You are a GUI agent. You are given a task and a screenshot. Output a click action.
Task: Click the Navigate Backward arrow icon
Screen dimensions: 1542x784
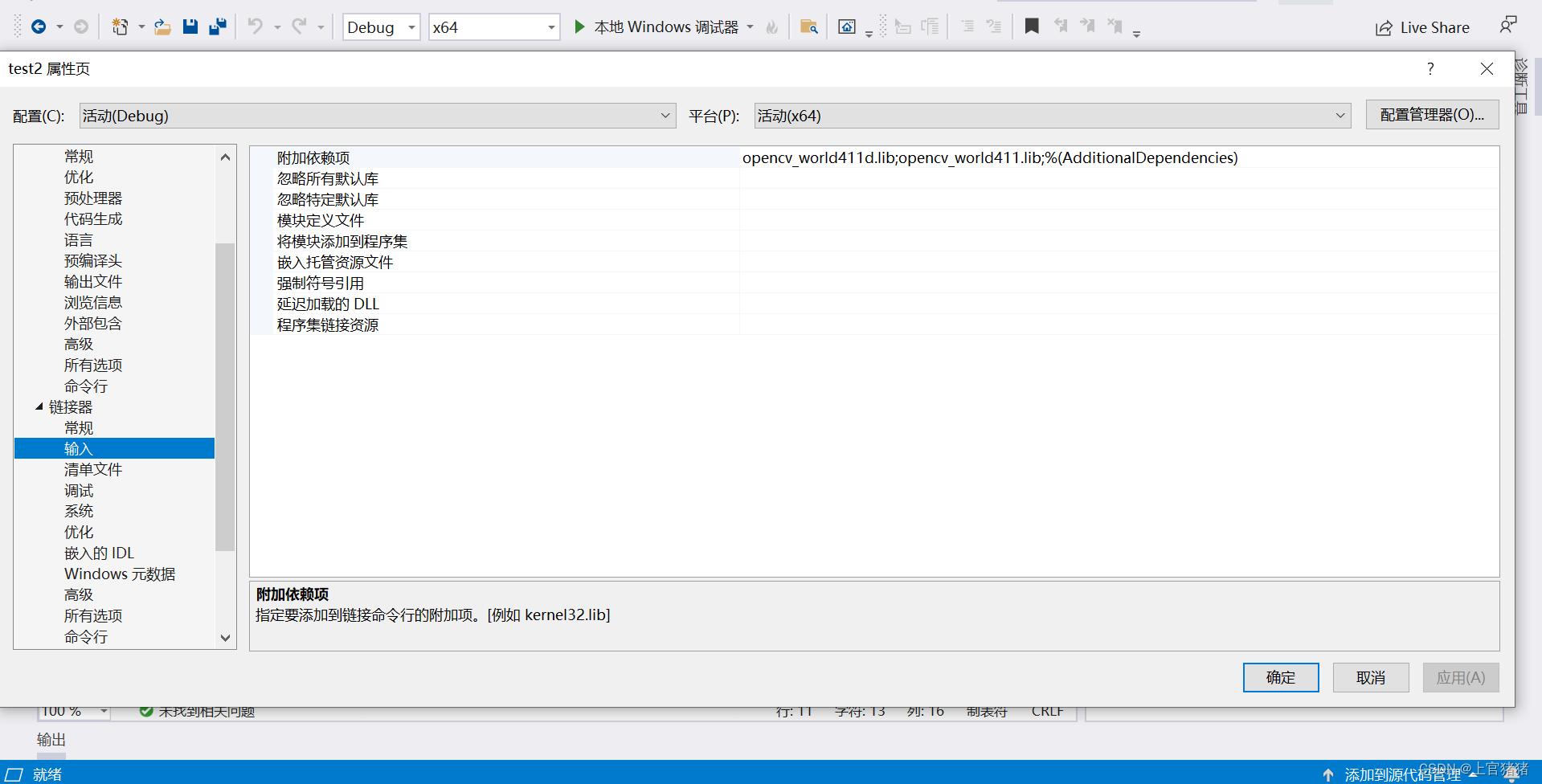click(x=38, y=27)
